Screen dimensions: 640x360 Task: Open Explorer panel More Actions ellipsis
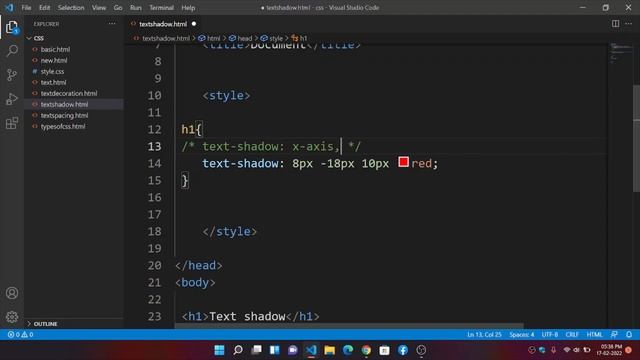tap(112, 24)
